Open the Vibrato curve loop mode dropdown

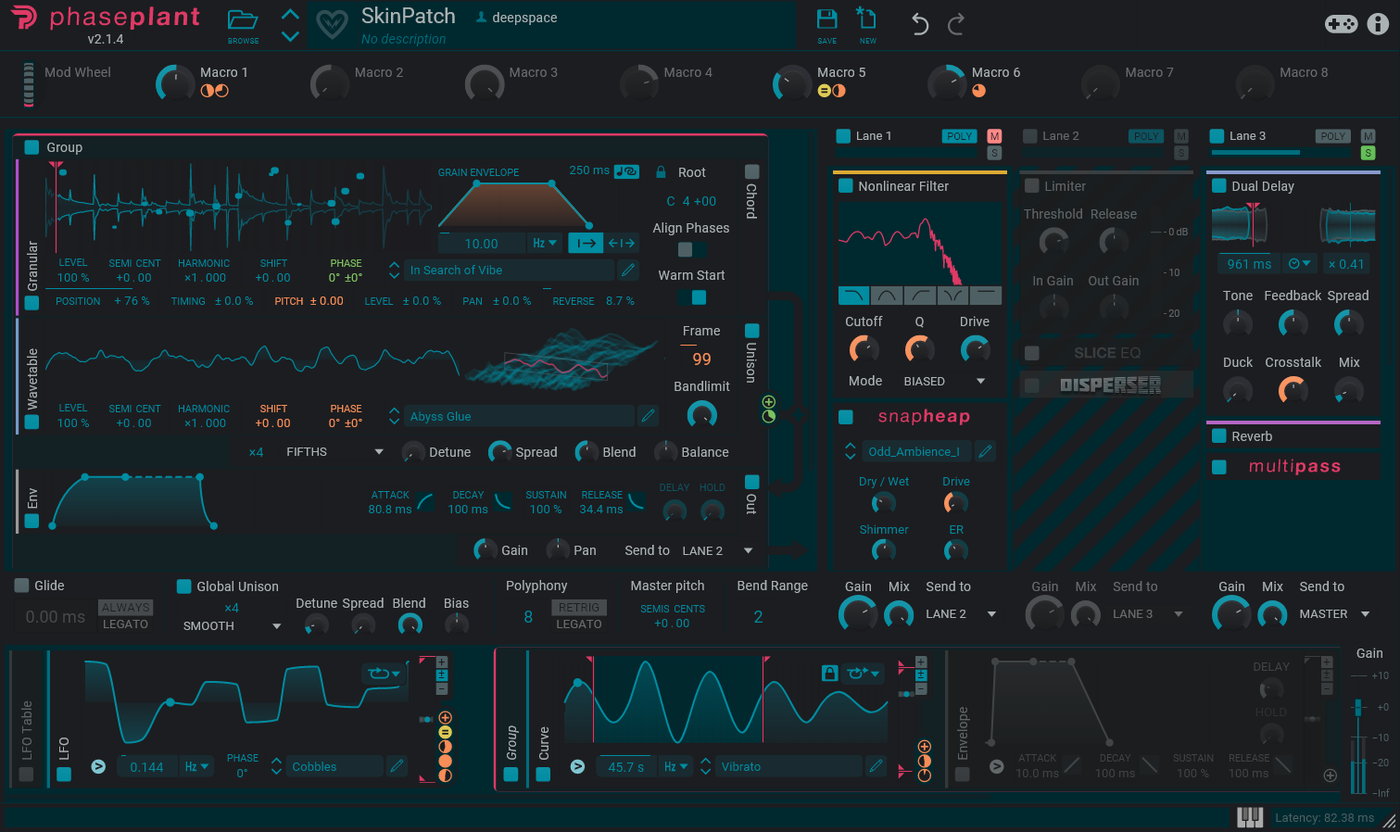pos(861,673)
